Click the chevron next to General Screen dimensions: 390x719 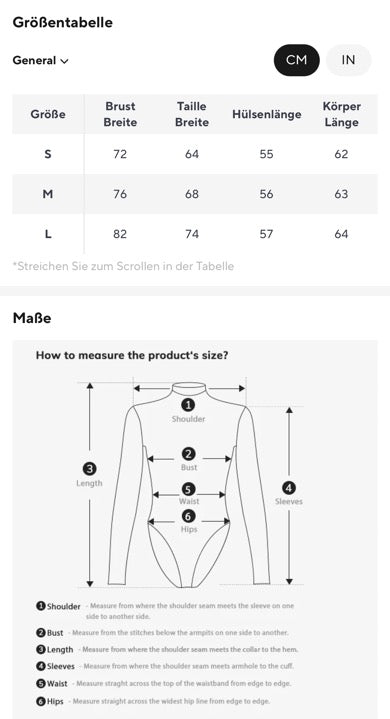65,61
